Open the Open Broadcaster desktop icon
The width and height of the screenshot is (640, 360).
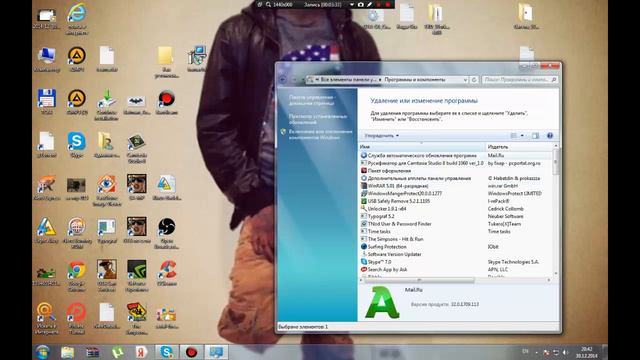(166, 233)
